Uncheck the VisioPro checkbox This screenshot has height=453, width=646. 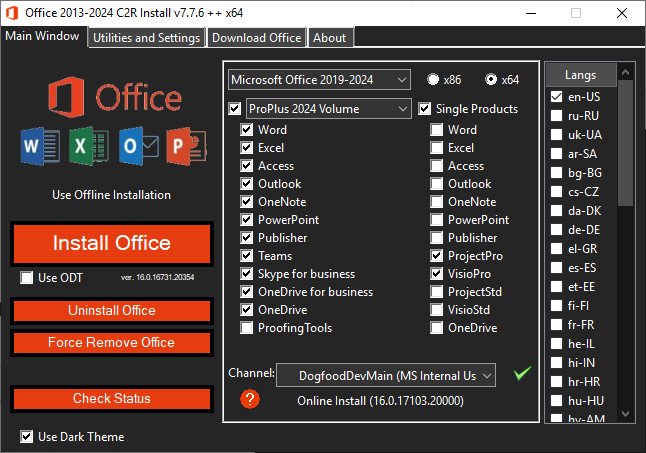pos(437,274)
